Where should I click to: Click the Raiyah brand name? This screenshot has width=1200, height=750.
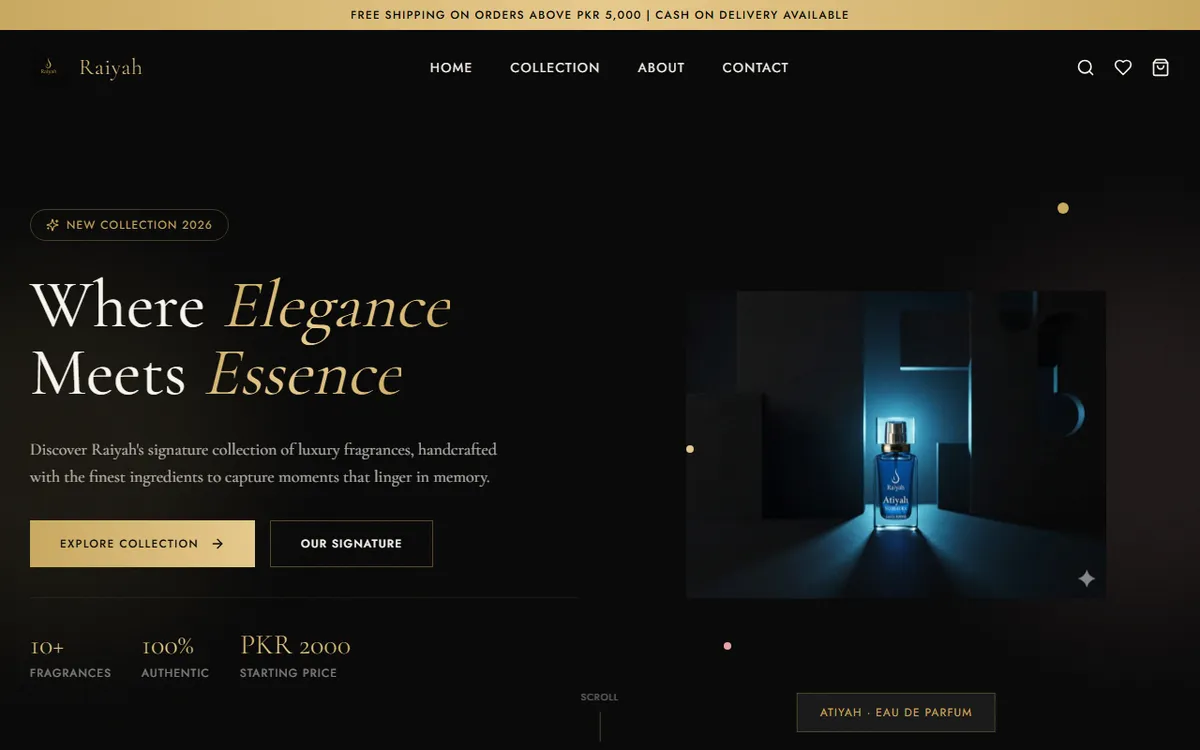click(x=111, y=67)
